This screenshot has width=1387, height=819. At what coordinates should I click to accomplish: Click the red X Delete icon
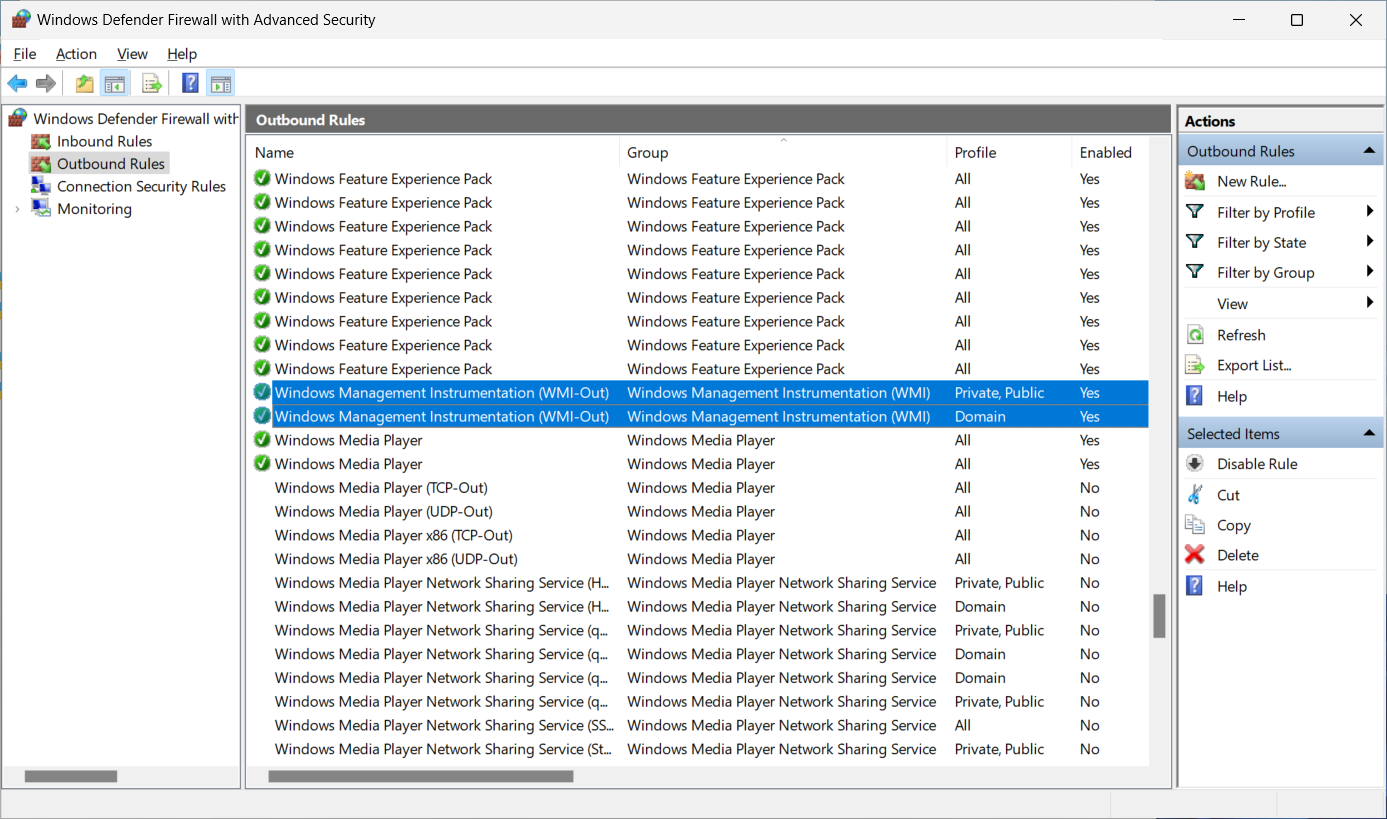tap(1195, 555)
